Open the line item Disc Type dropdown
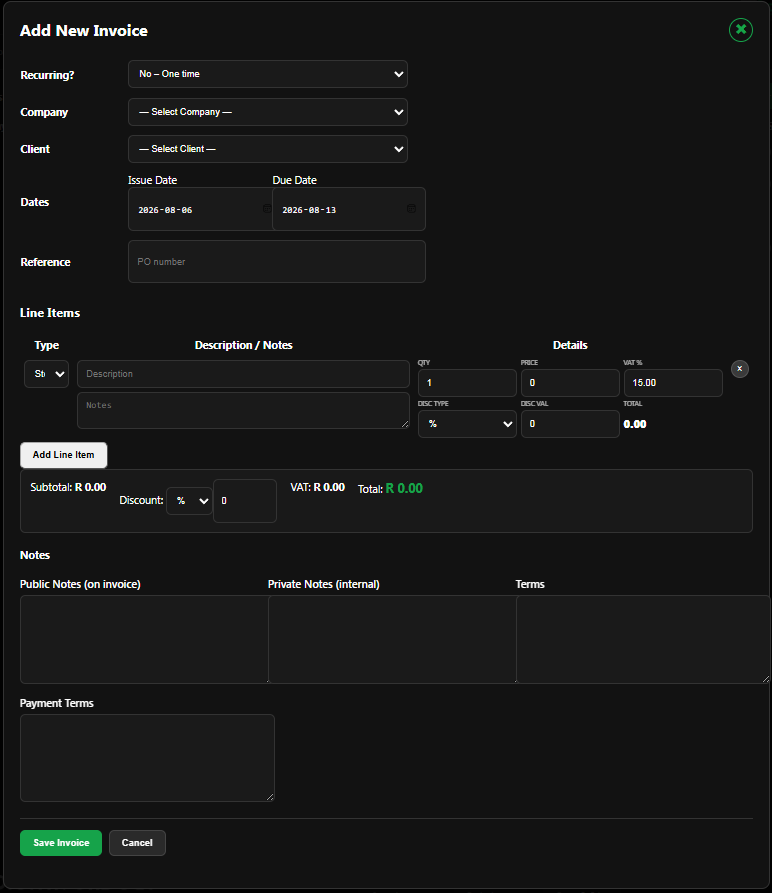This screenshot has height=893, width=772. tap(467, 424)
